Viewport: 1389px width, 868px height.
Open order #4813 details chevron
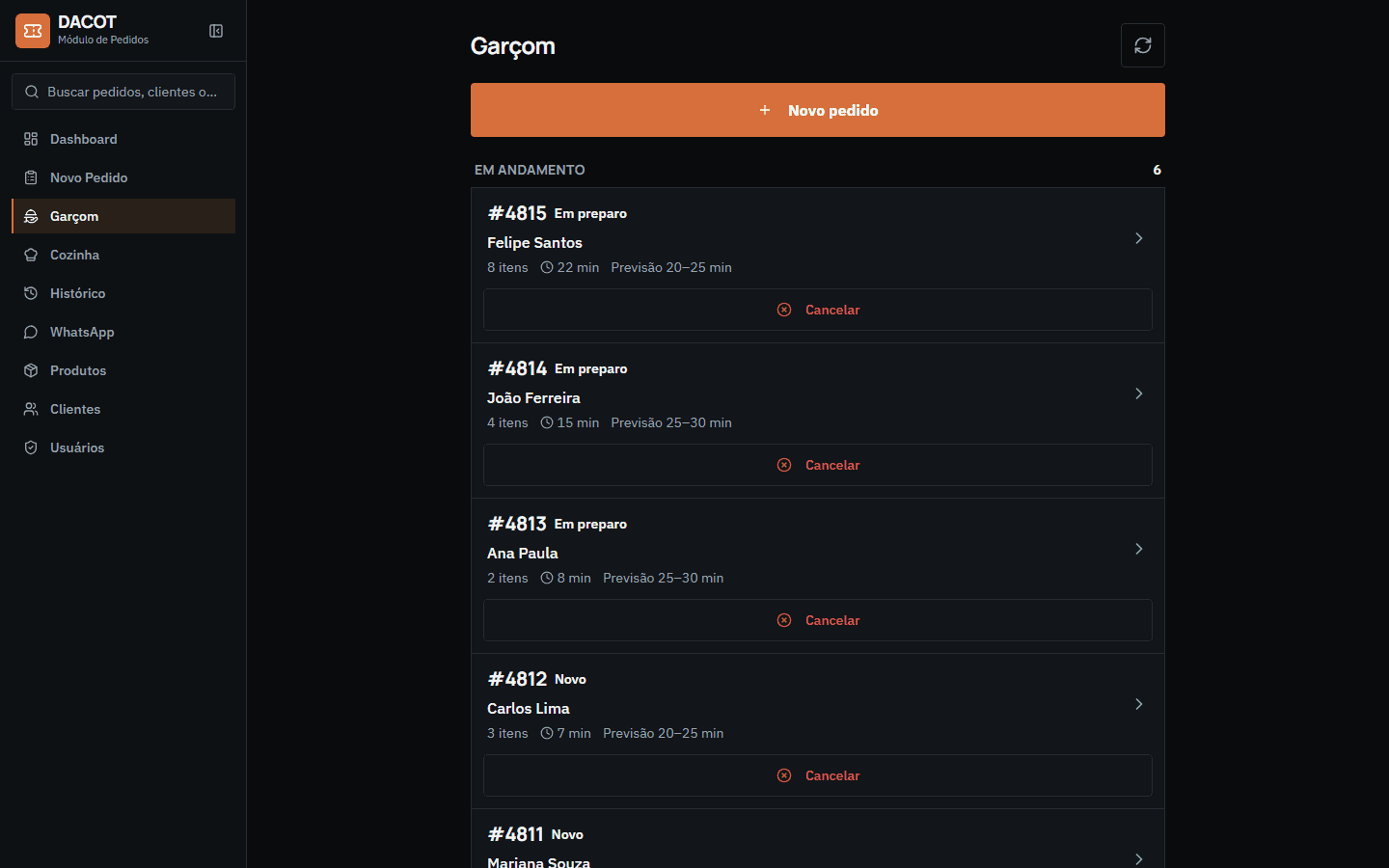[1139, 549]
